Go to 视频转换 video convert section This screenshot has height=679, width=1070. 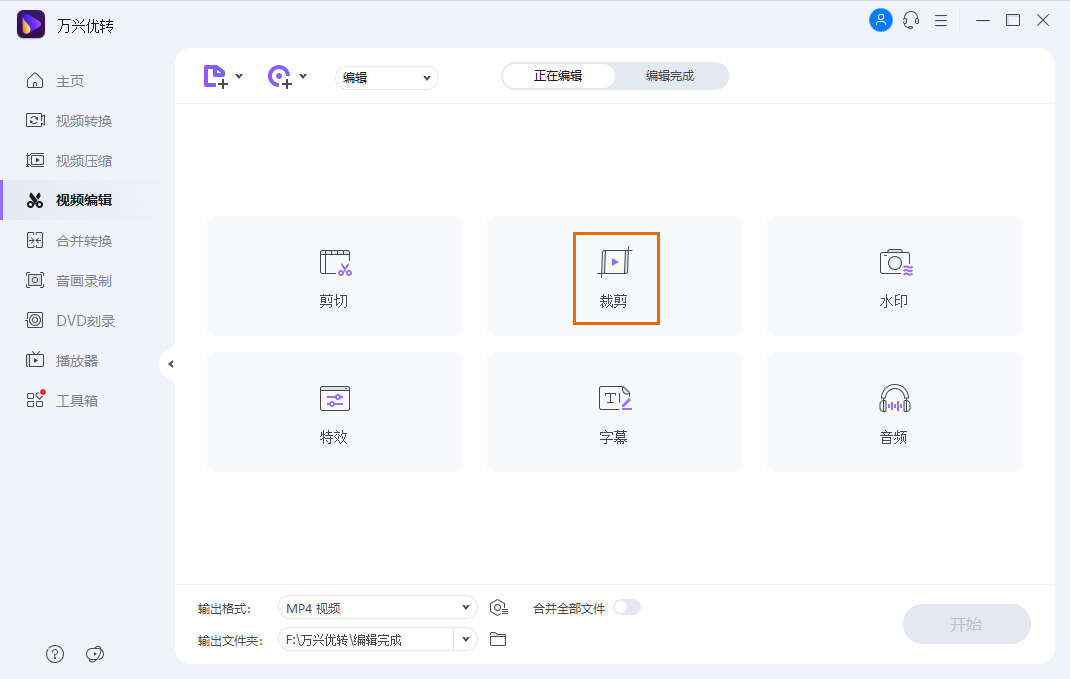click(68, 121)
